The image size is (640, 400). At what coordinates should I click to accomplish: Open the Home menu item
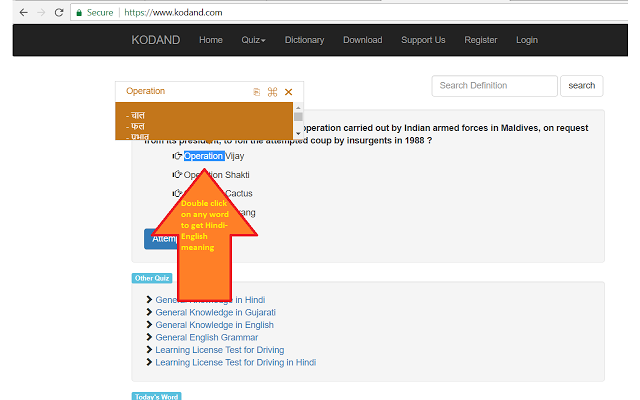tap(211, 40)
